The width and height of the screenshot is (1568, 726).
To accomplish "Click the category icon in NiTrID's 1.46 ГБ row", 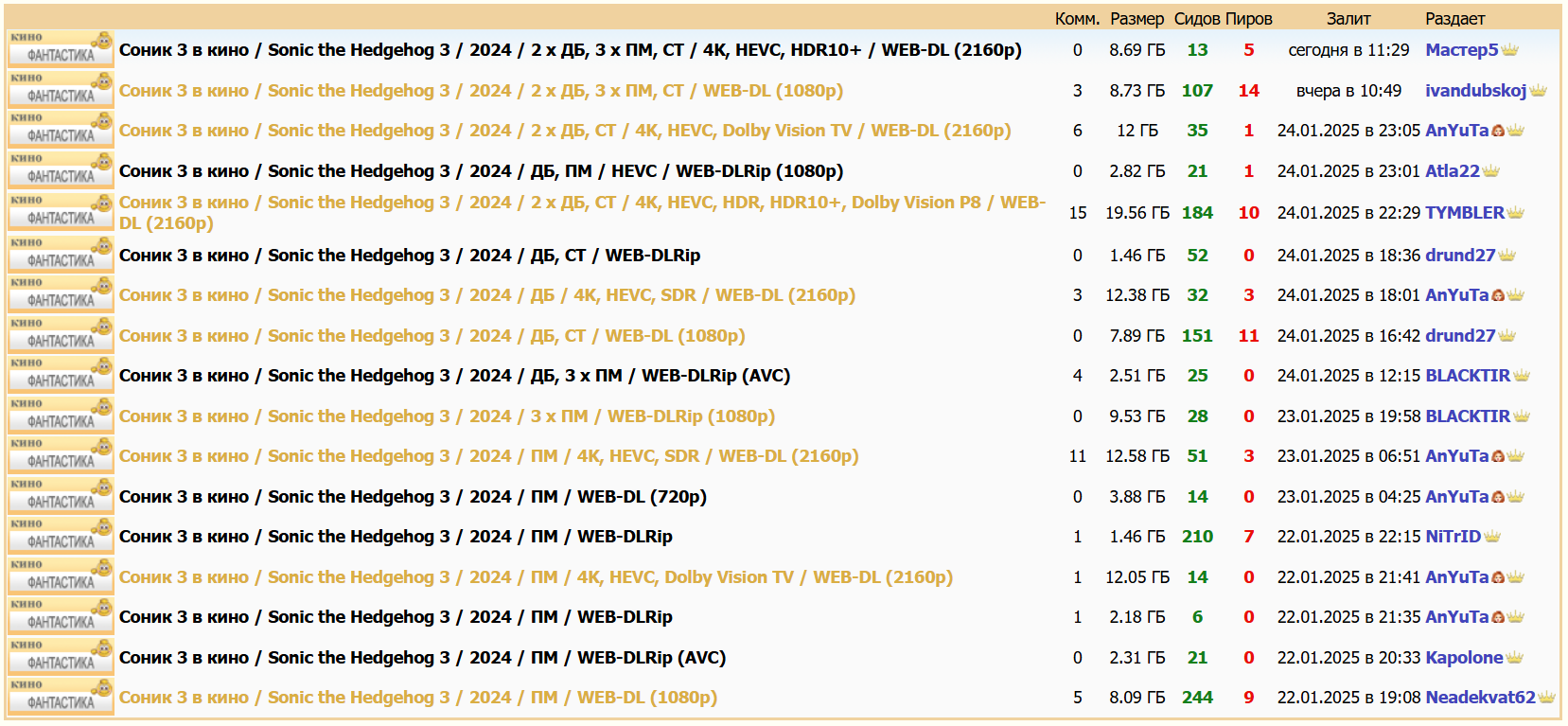I will 61,536.
